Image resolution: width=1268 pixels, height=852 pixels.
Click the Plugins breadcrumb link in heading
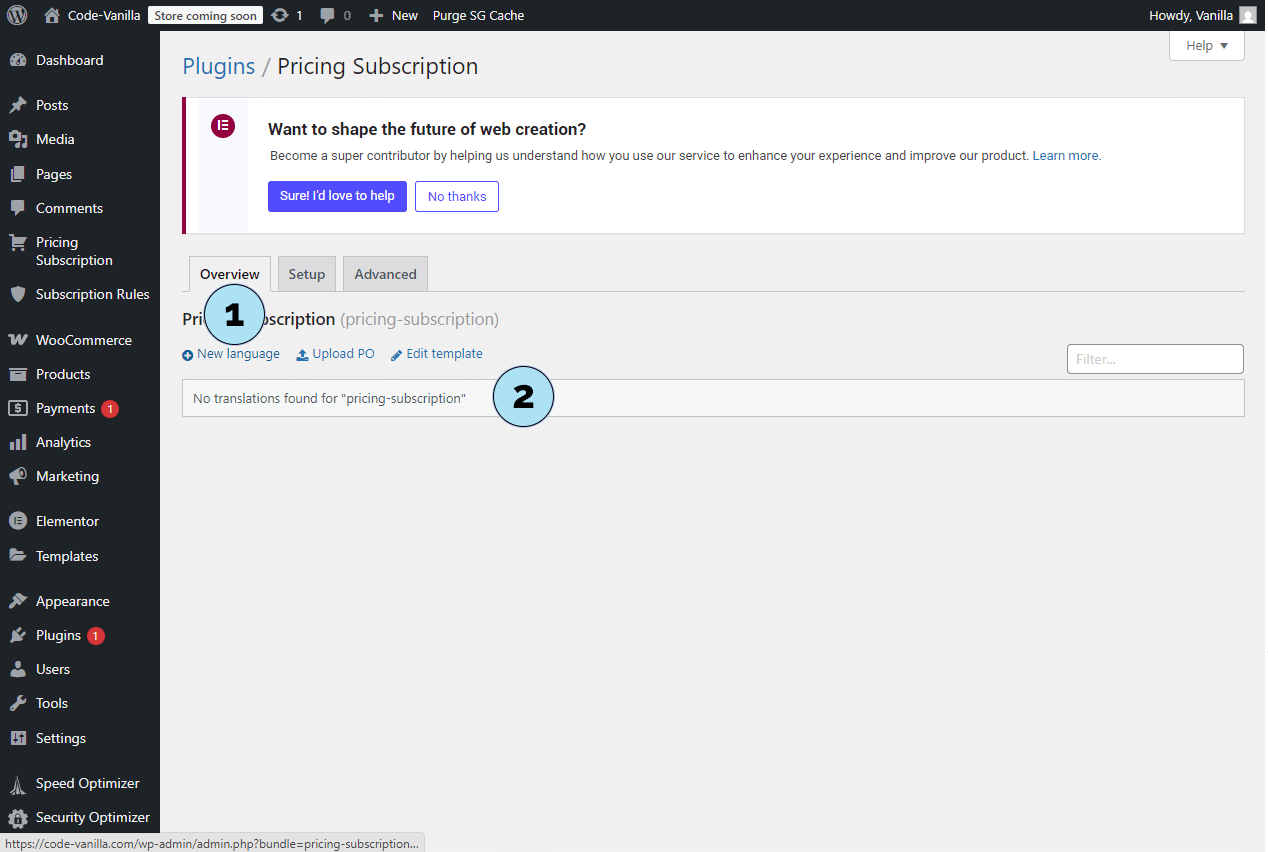point(219,66)
